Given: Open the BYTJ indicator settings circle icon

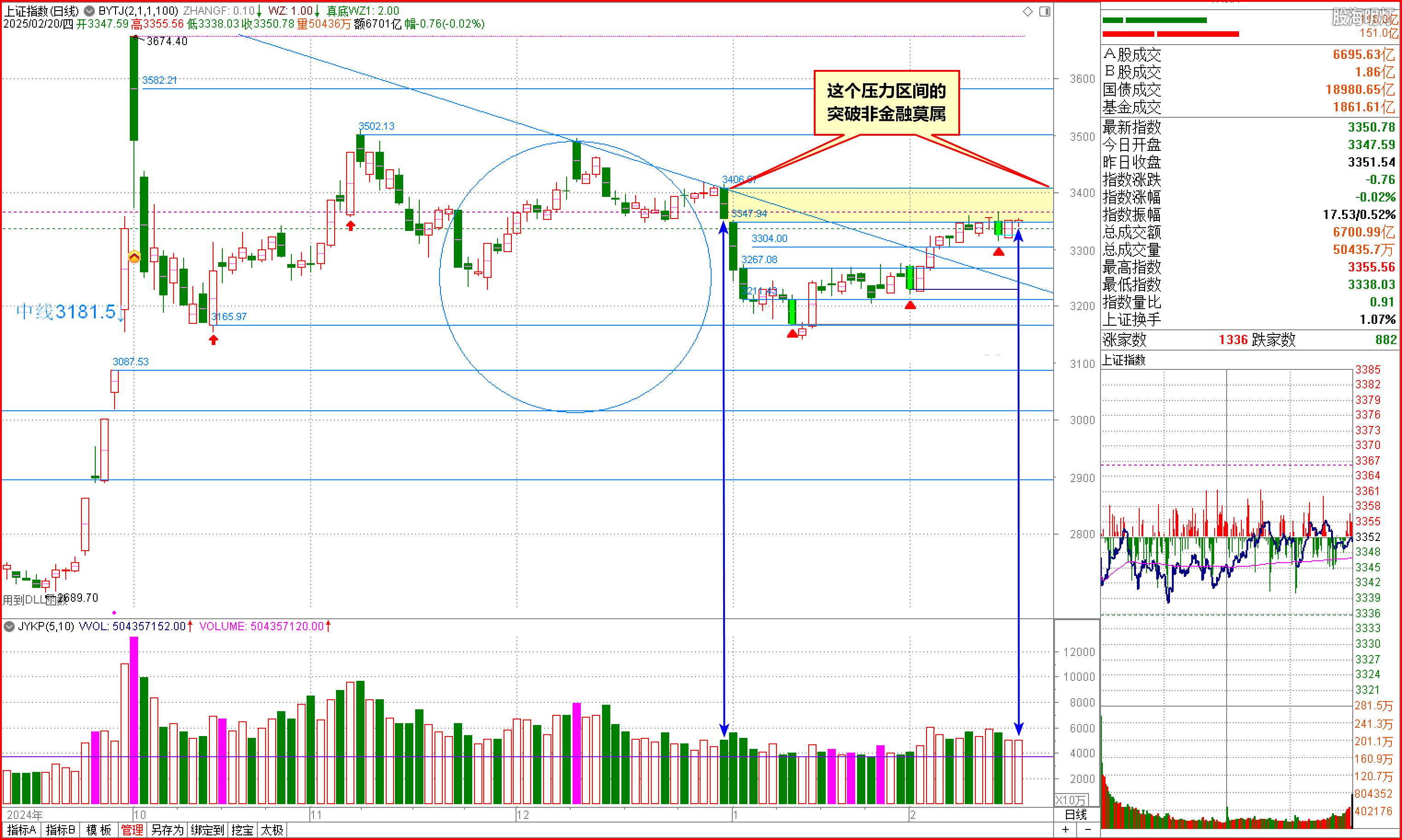Looking at the screenshot, I should pos(89,11).
